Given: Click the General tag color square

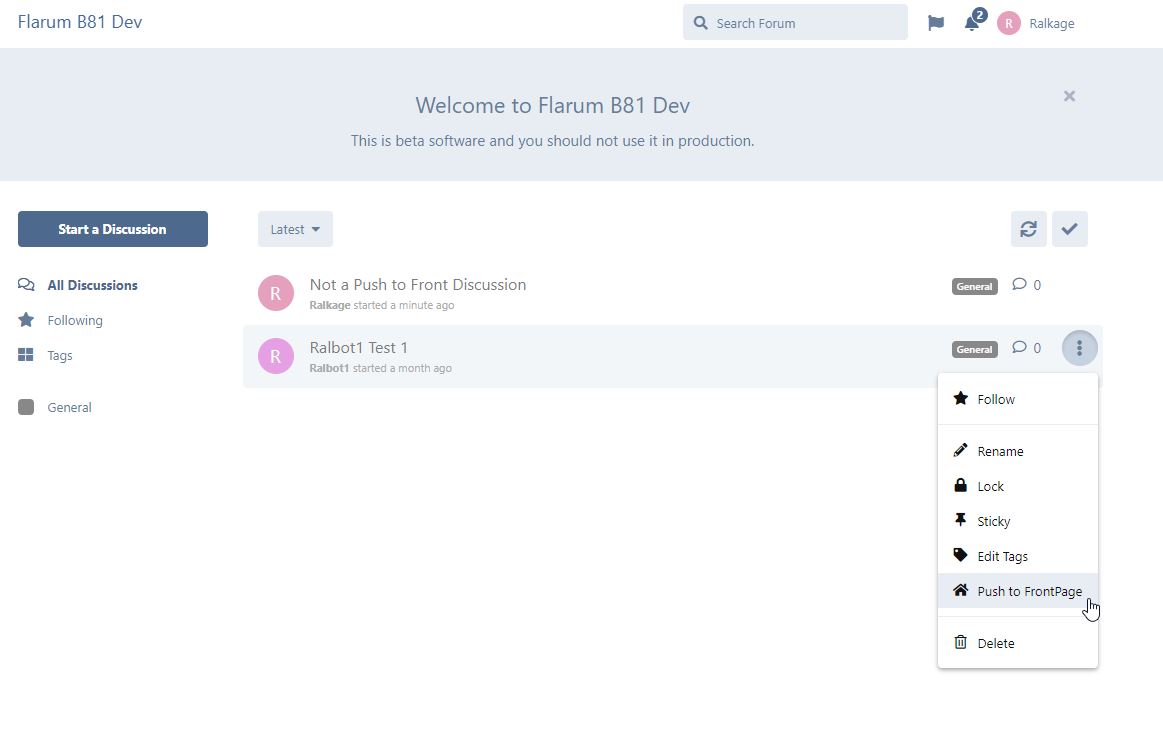Looking at the screenshot, I should tap(26, 407).
